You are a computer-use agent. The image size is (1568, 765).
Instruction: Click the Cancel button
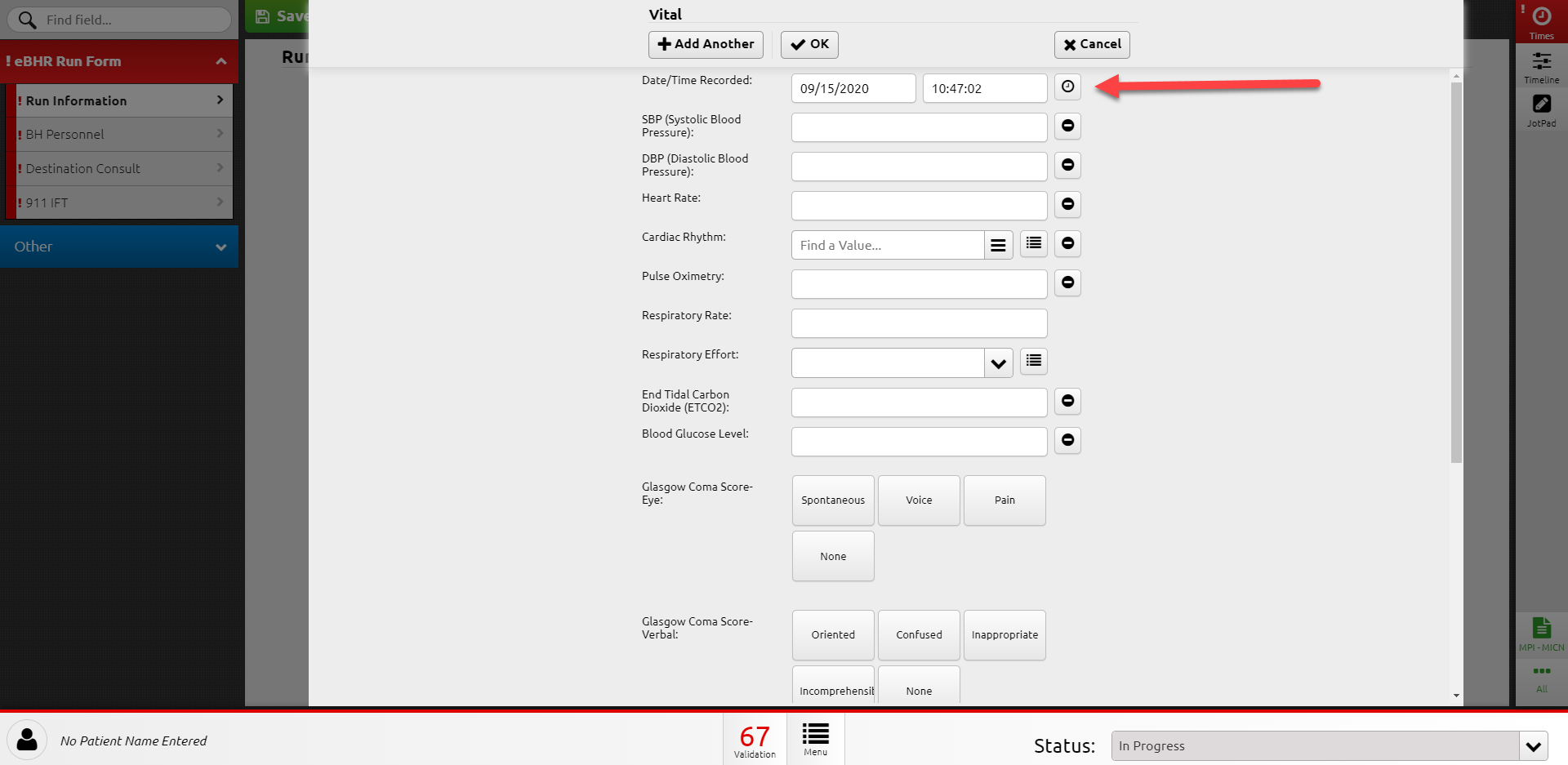click(x=1092, y=44)
